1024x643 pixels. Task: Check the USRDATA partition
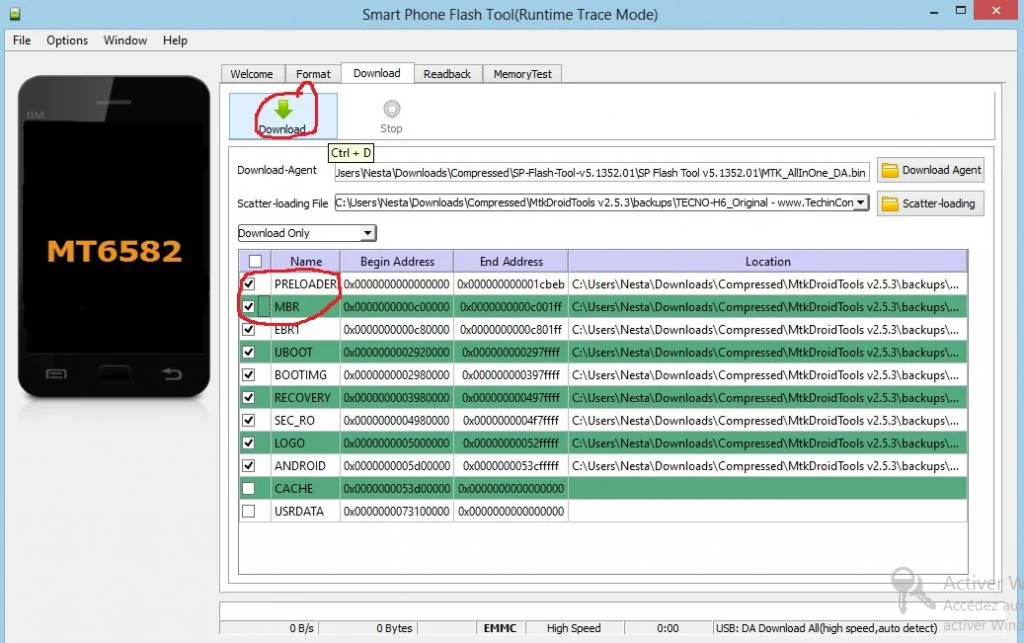click(x=249, y=511)
